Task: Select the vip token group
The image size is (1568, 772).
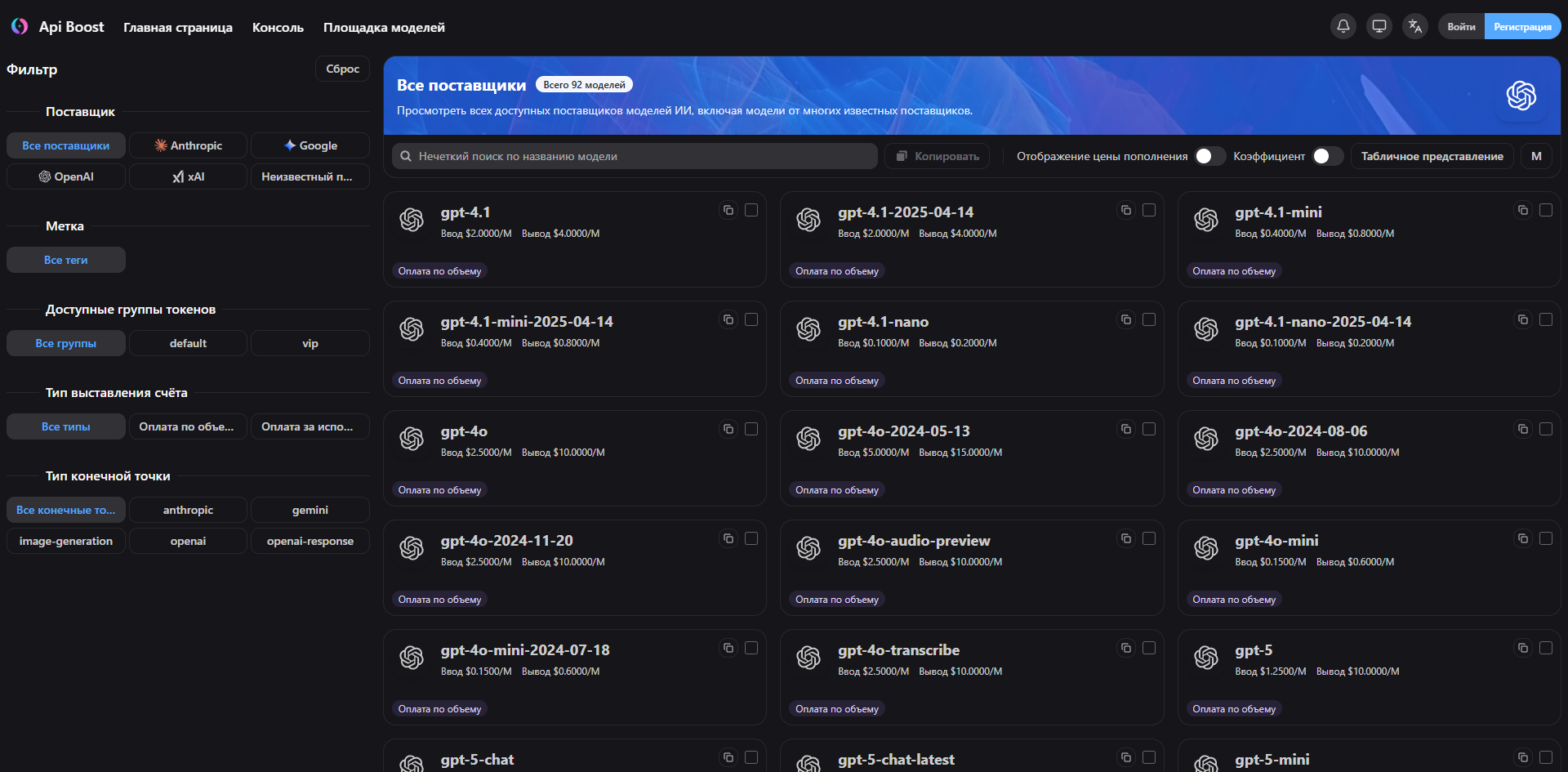Action: pyautogui.click(x=310, y=343)
